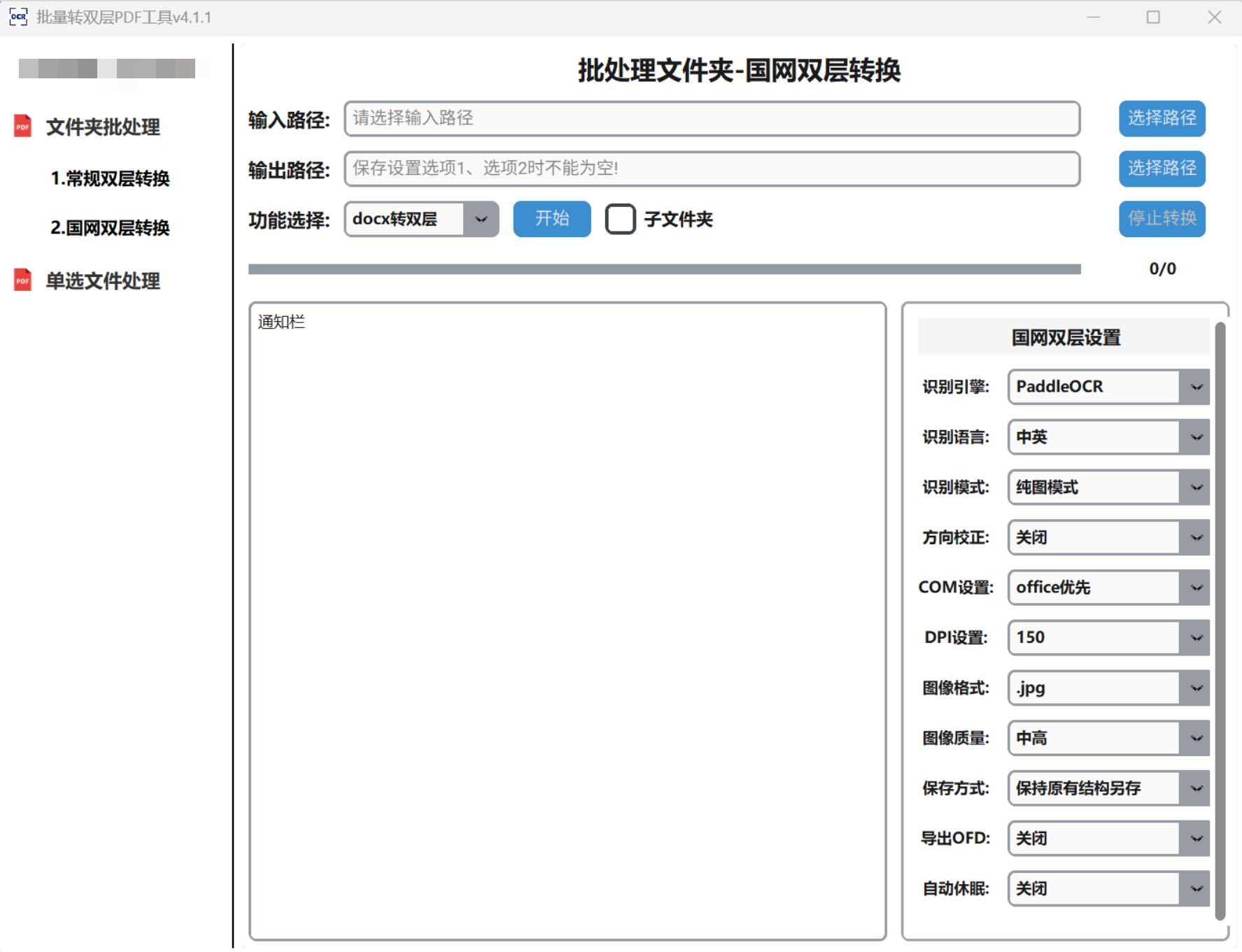Click 选择路径 button for 输出路径
1242x952 pixels.
[x=1162, y=169]
